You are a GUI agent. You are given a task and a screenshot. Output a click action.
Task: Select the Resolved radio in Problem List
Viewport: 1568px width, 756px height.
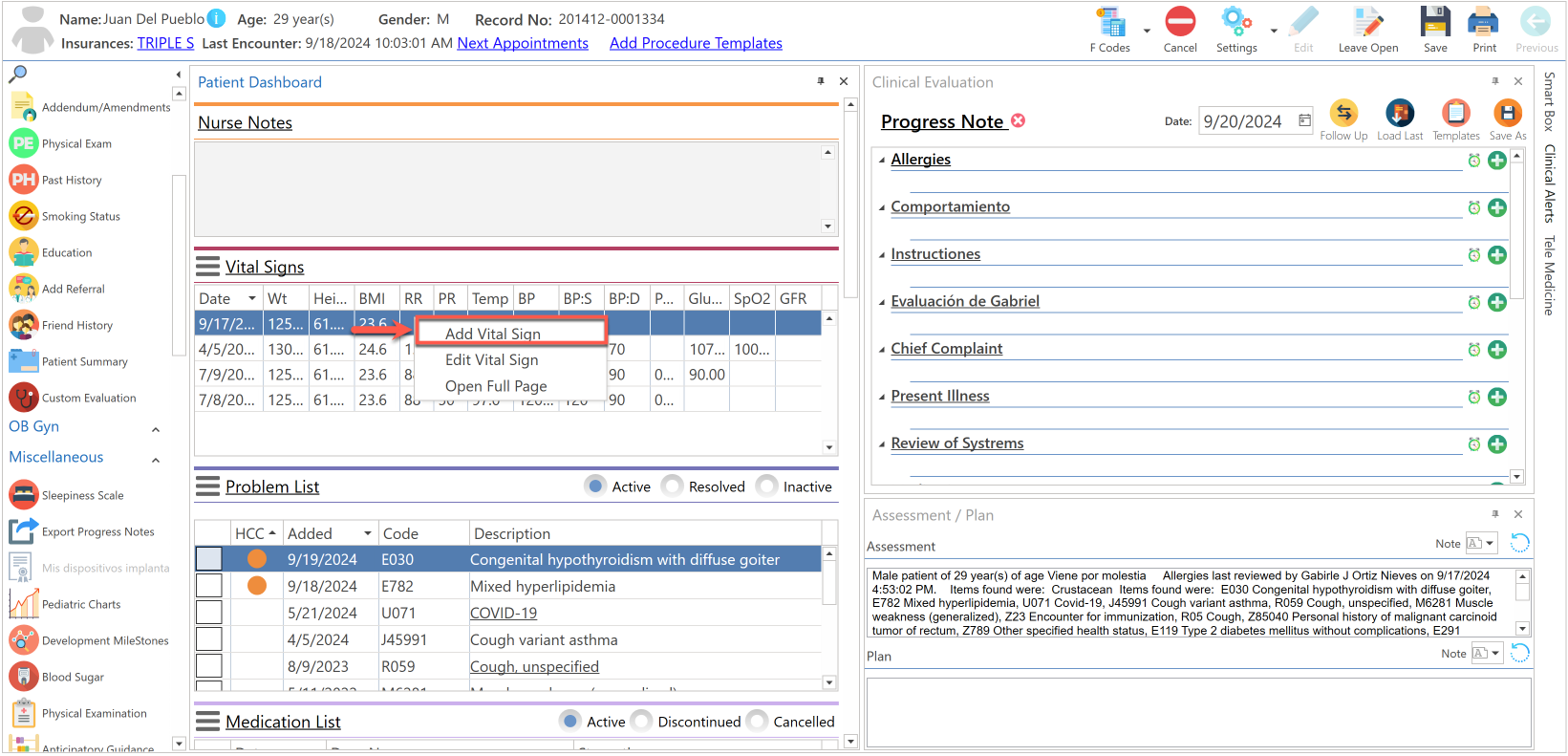pyautogui.click(x=672, y=486)
